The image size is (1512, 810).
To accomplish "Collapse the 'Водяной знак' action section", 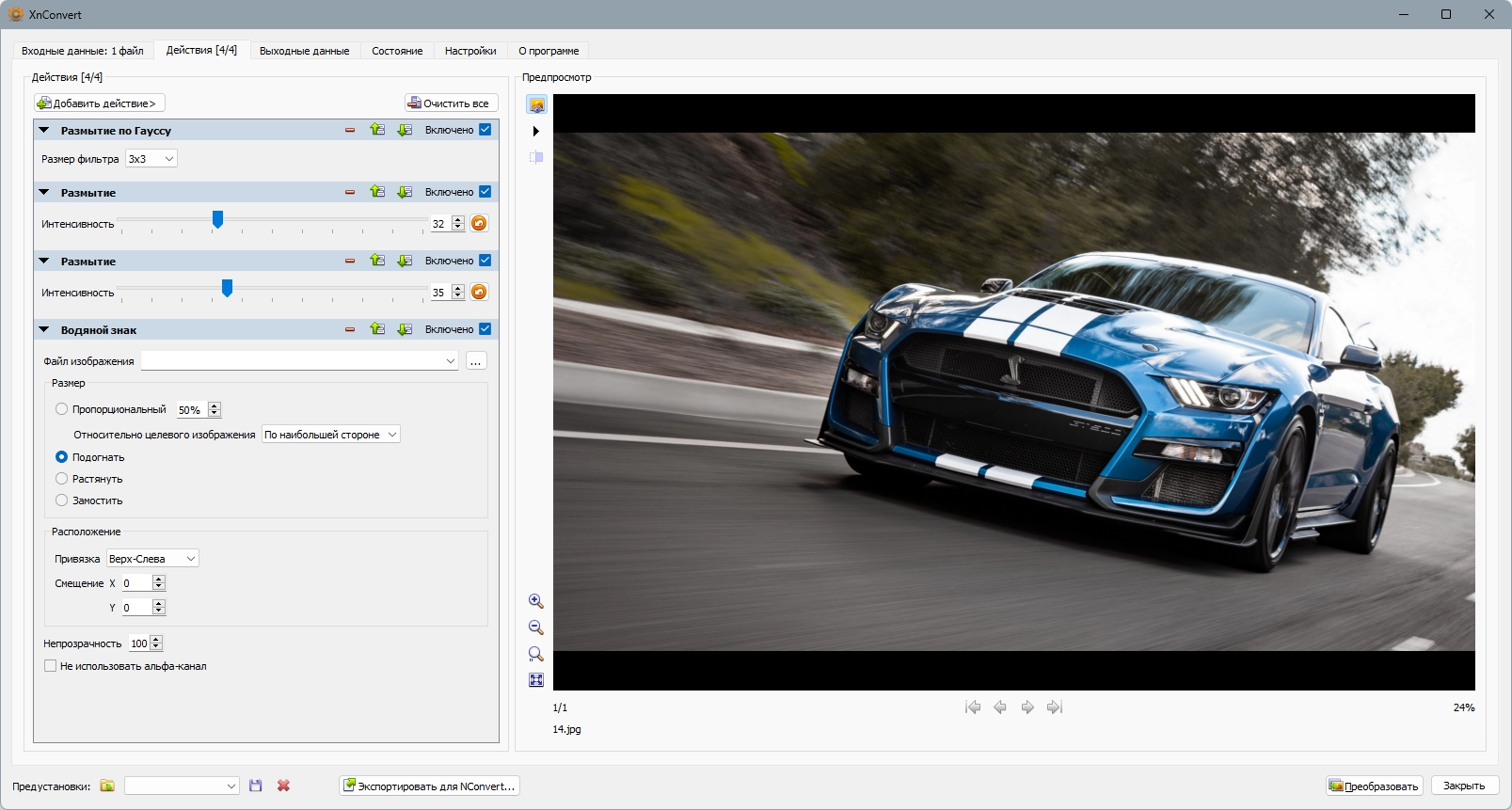I will click(x=44, y=330).
